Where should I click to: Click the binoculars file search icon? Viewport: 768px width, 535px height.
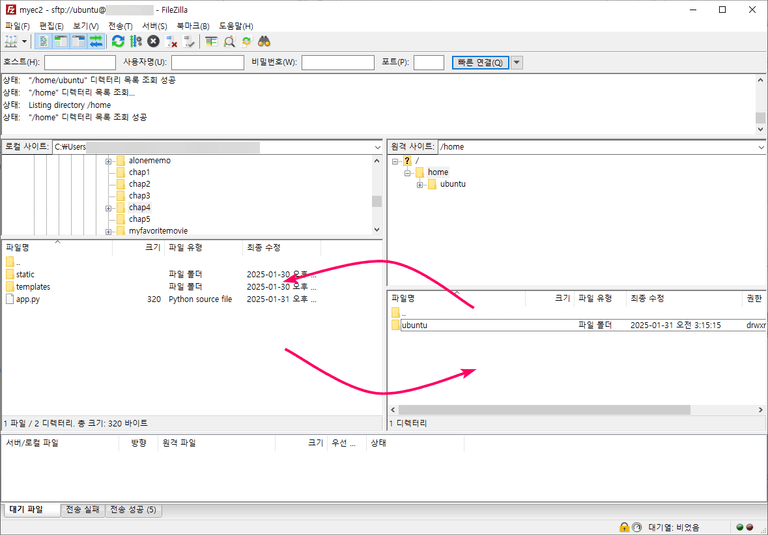(265, 41)
